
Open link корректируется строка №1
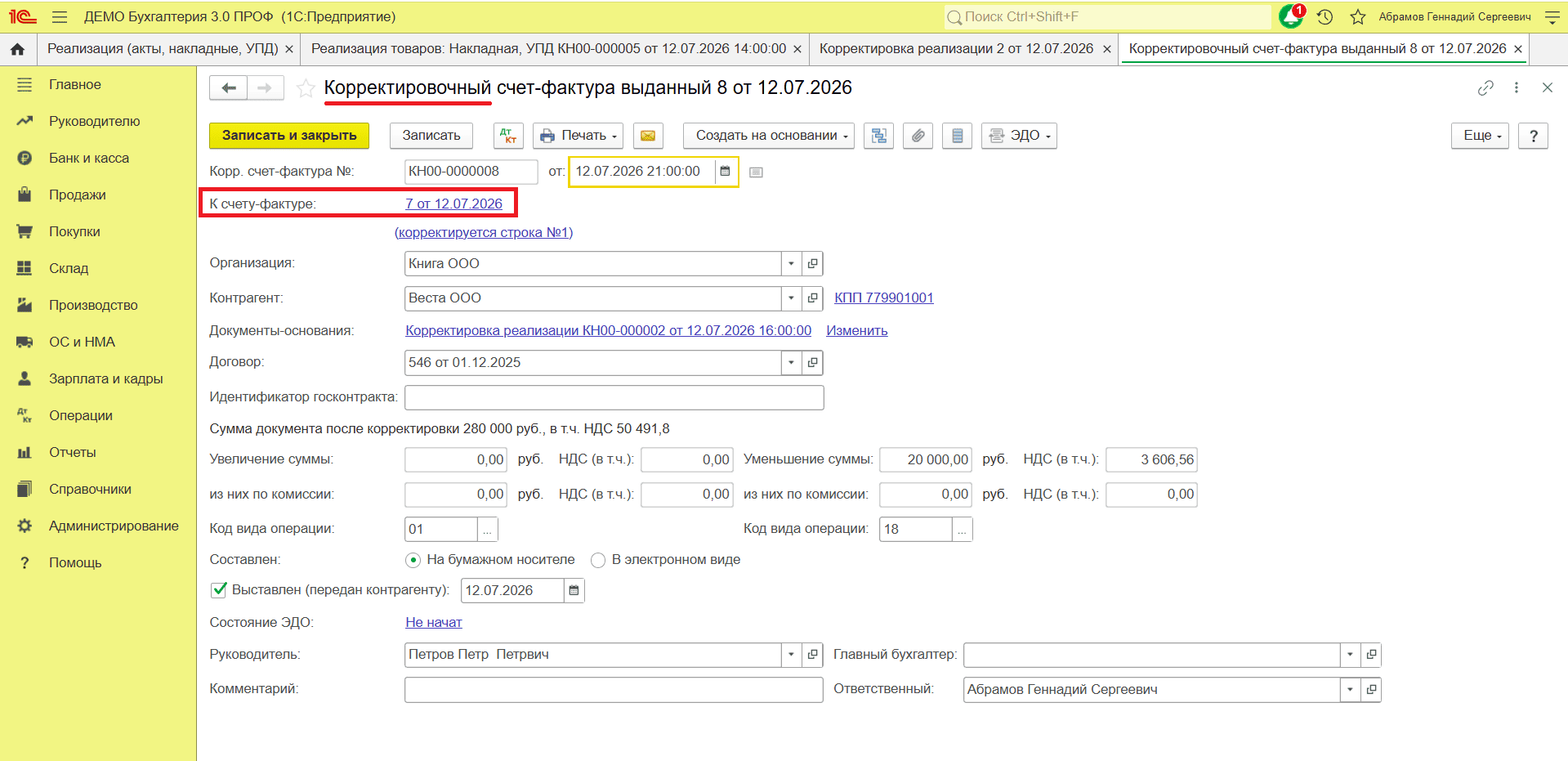tap(484, 232)
